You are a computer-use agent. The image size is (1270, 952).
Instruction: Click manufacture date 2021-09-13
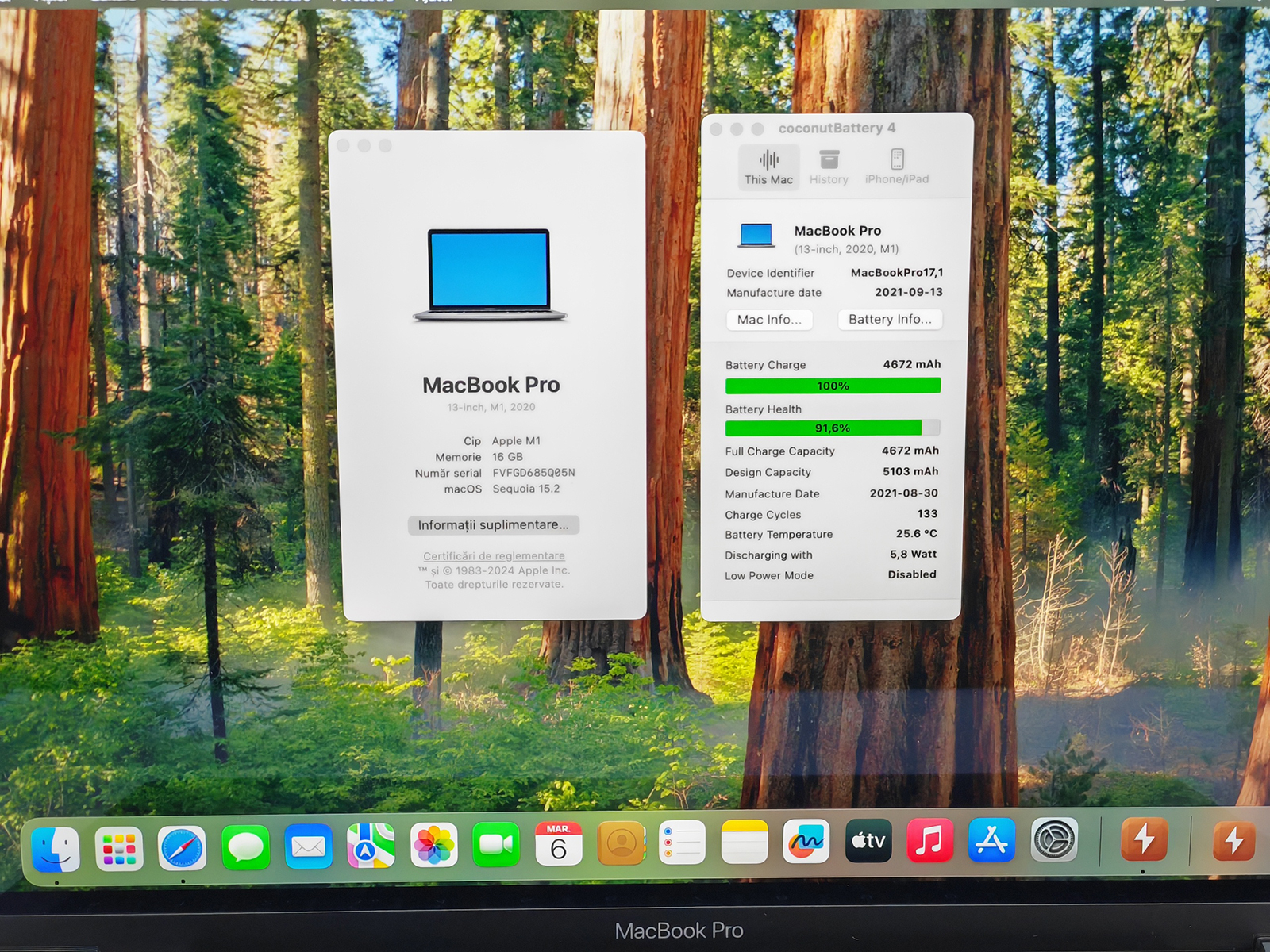pyautogui.click(x=909, y=292)
